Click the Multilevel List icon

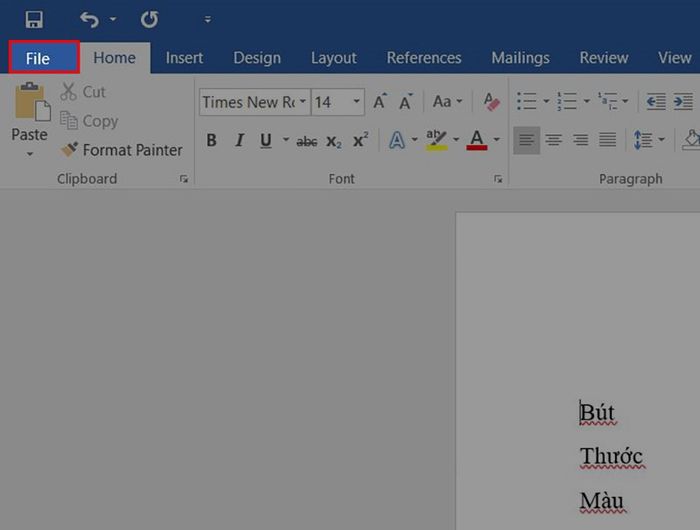(x=608, y=101)
